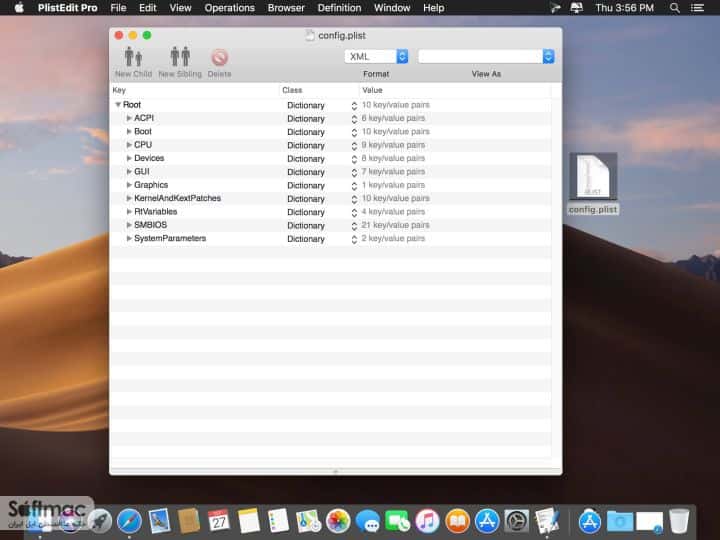The height and width of the screenshot is (540, 720).
Task: Open the Operations menu
Action: pos(230,8)
